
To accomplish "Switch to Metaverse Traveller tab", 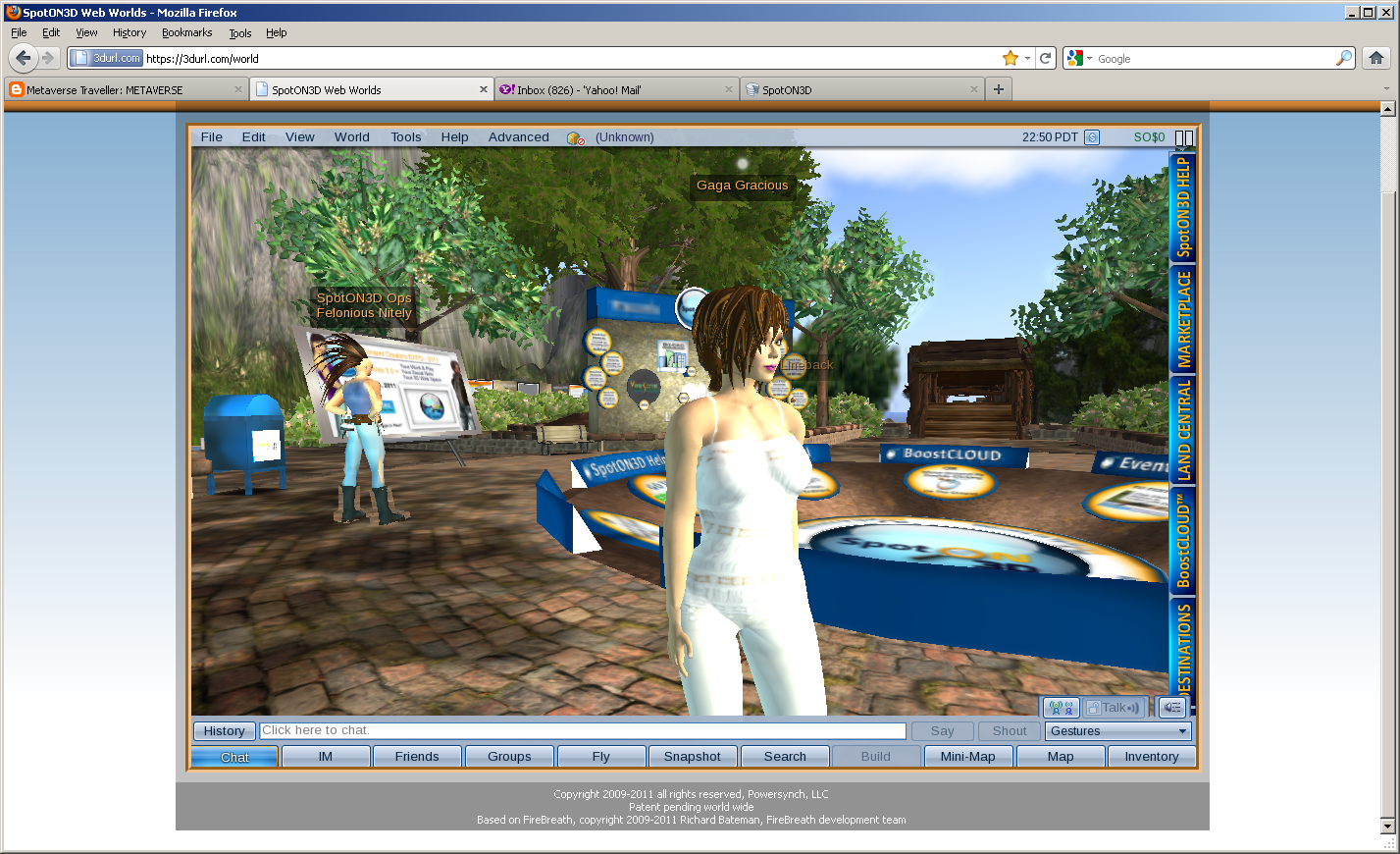I will 126,89.
